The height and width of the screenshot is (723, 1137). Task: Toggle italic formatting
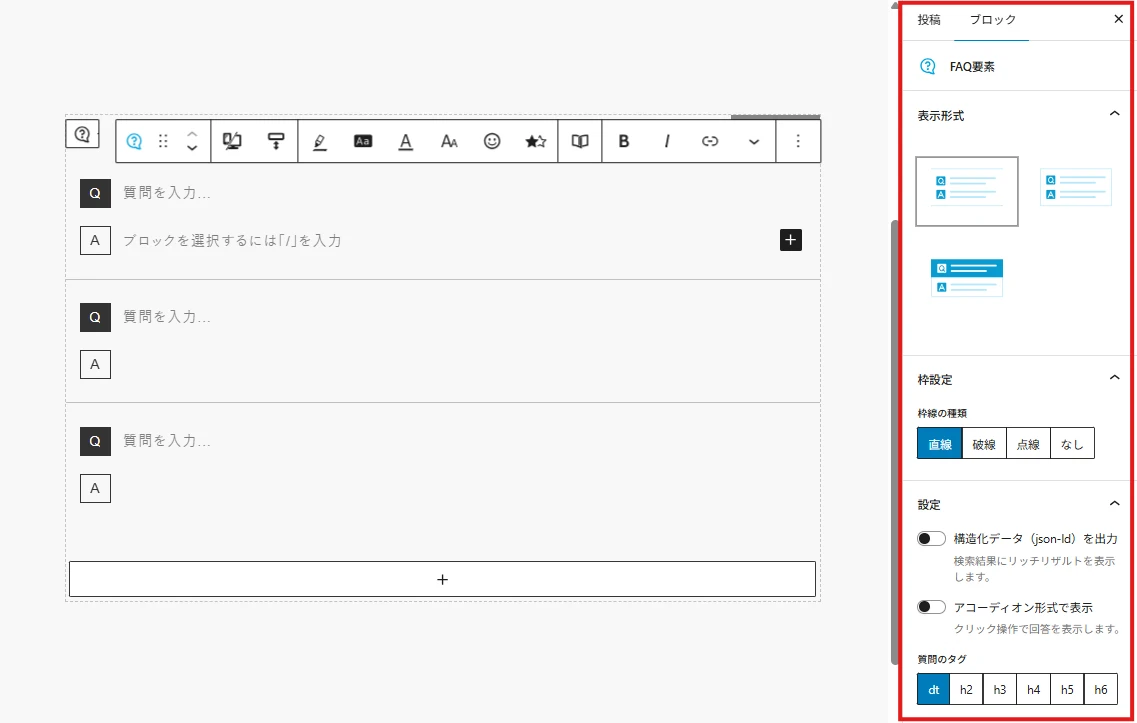(x=667, y=141)
